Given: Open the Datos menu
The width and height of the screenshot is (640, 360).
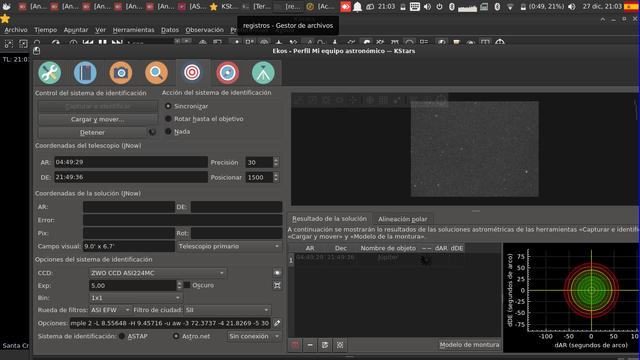Looking at the screenshot, I should [x=170, y=30].
